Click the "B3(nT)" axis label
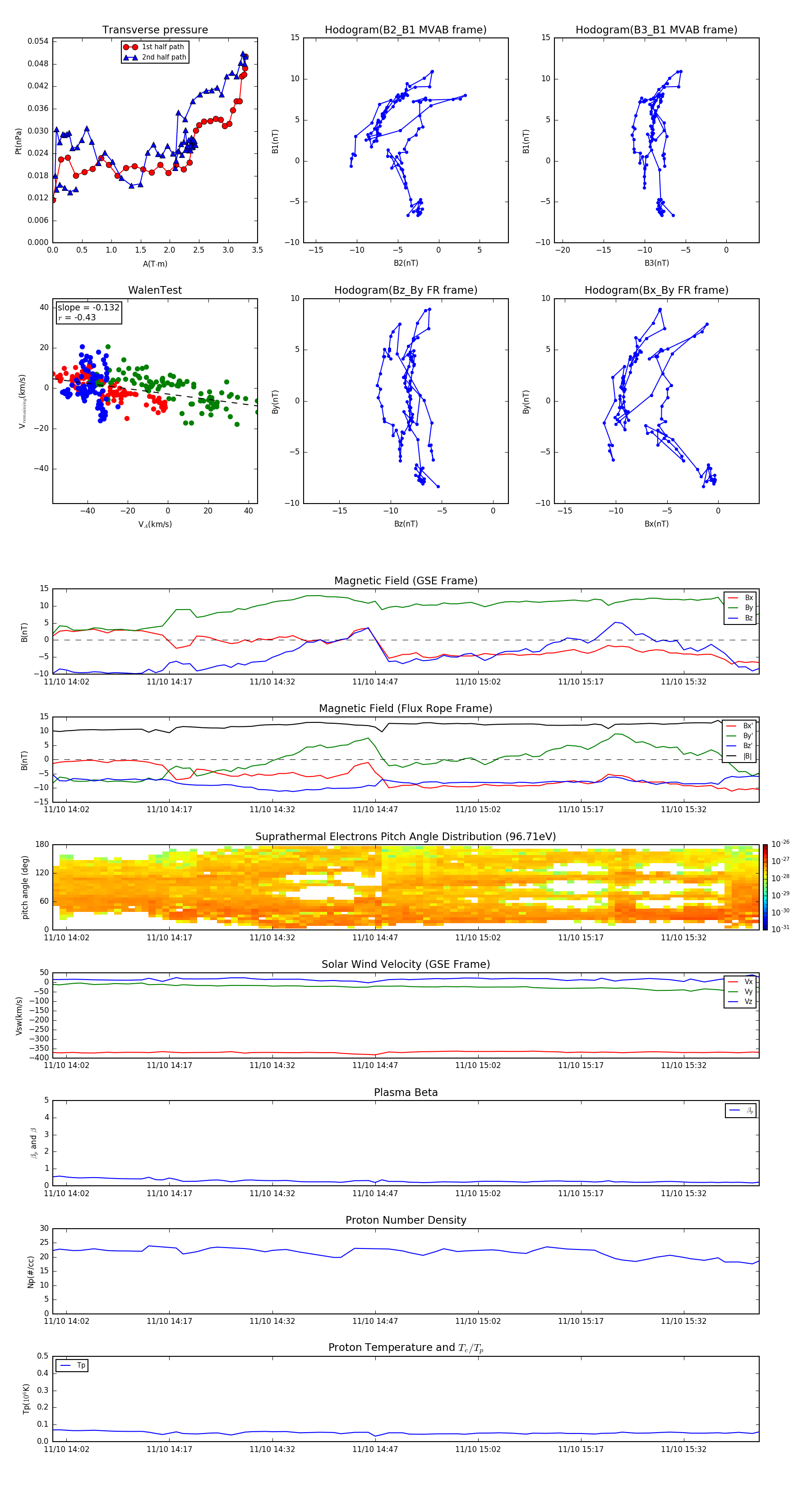Viewport: 812px width, 1489px height. (x=656, y=263)
